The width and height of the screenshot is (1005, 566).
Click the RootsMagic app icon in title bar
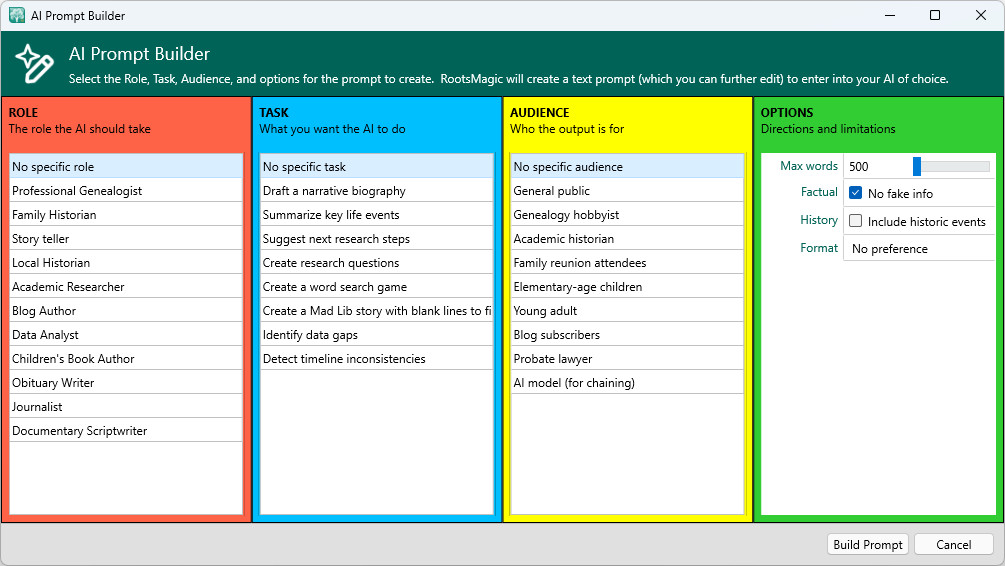tap(17, 16)
